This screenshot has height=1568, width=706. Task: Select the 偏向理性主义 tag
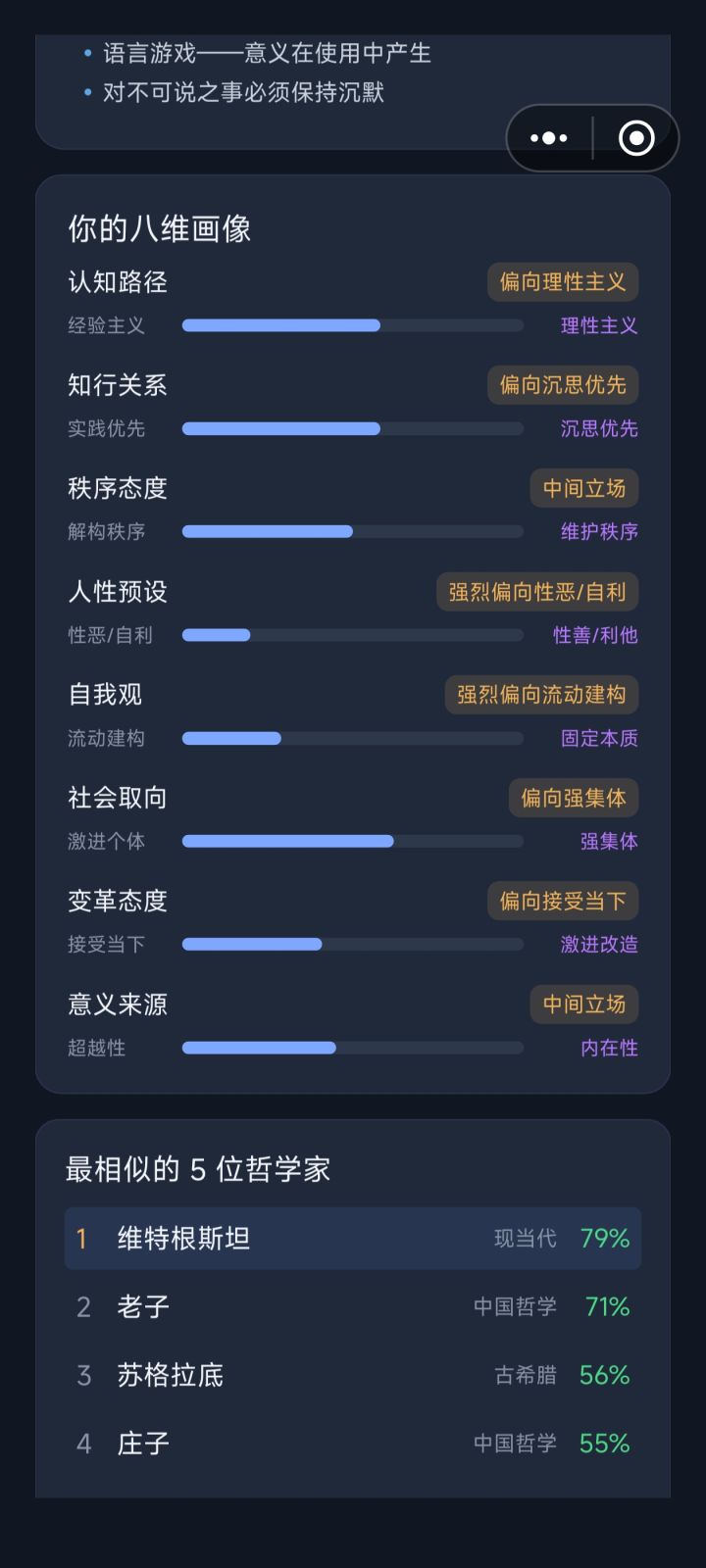[563, 282]
